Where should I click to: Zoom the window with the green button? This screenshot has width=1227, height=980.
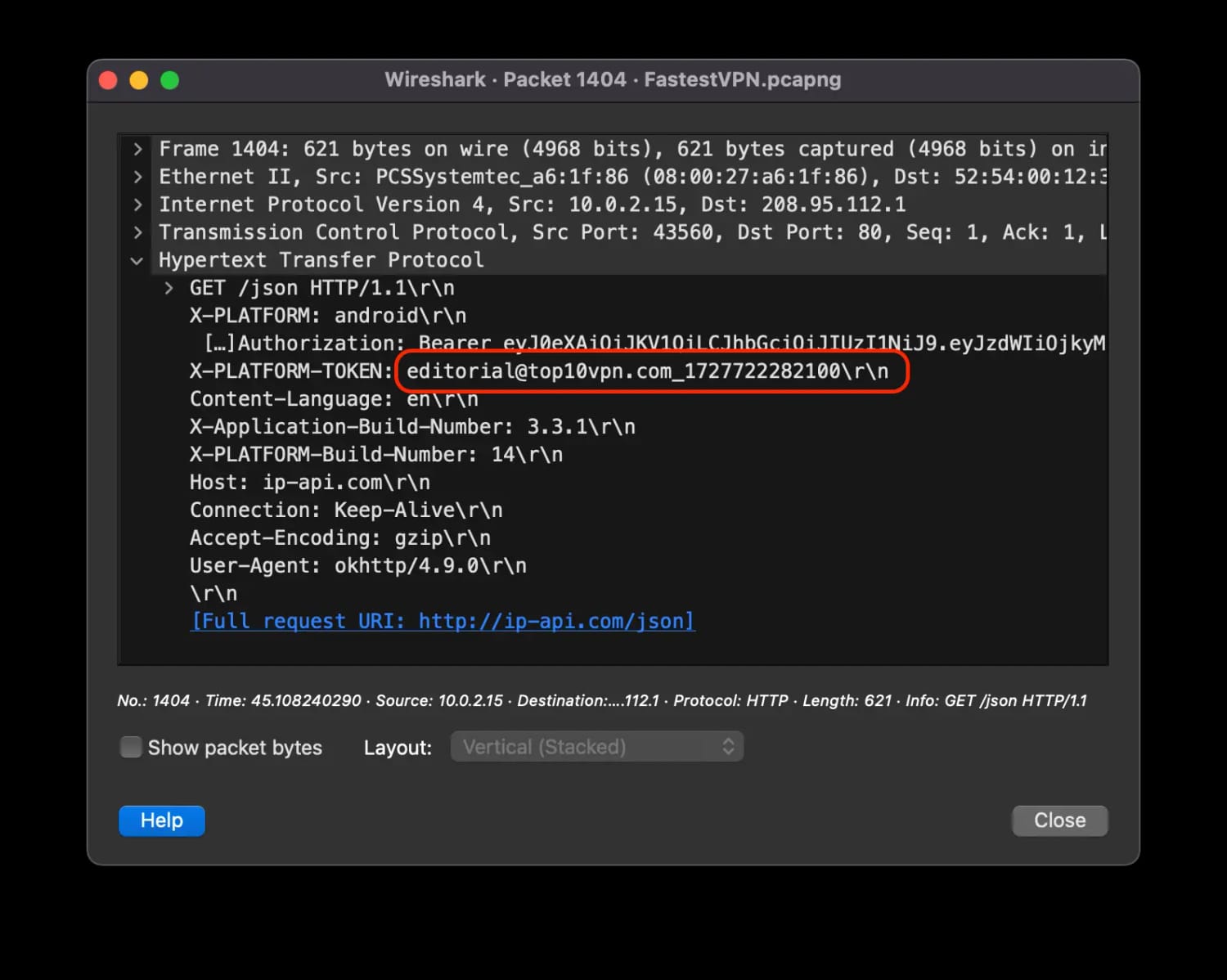170,80
